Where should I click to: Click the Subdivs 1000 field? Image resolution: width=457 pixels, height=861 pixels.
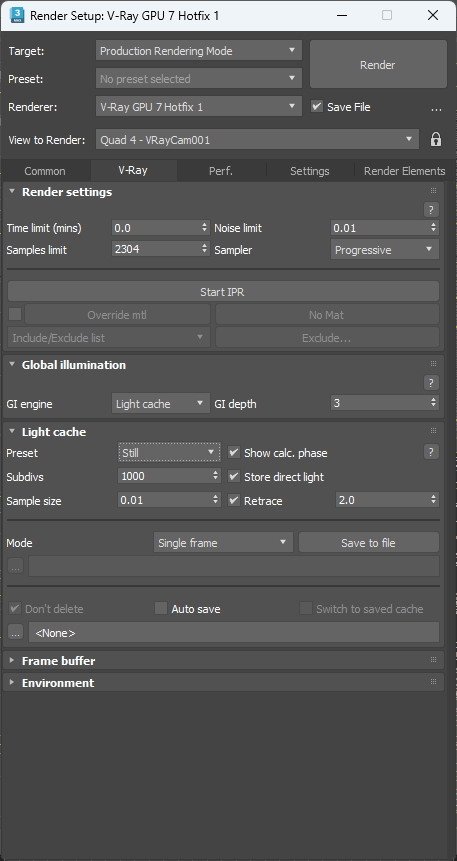tap(165, 476)
